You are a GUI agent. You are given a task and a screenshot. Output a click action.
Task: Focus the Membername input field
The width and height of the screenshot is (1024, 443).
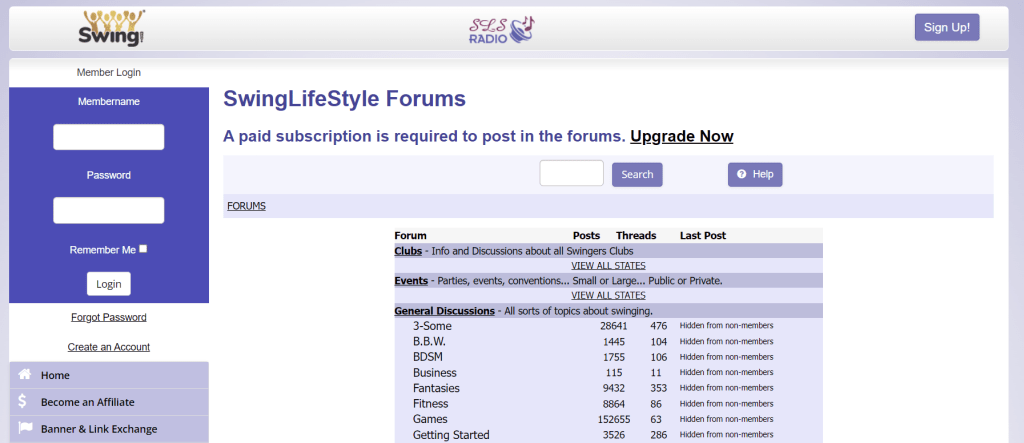[108, 137]
